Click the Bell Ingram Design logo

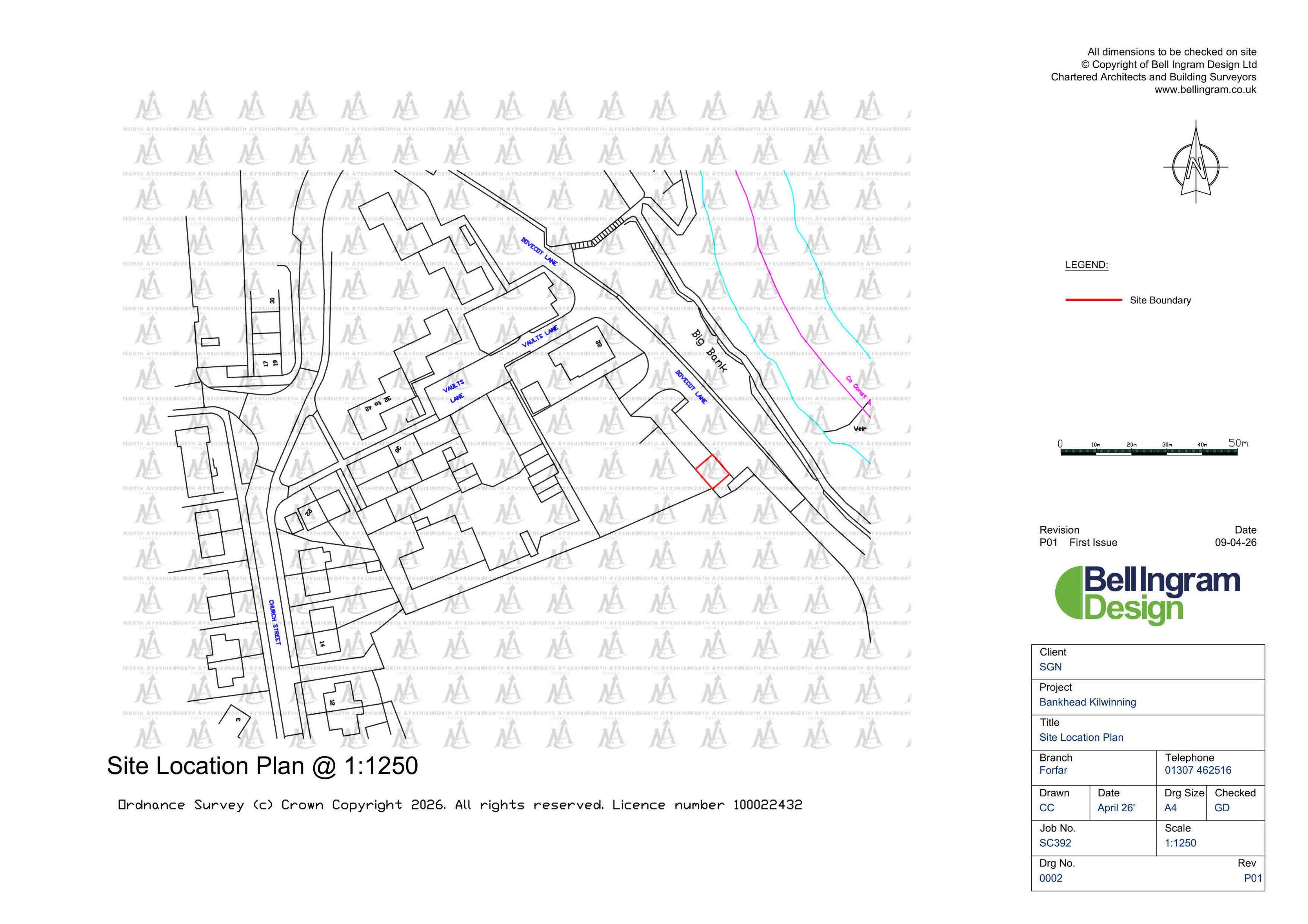[x=1147, y=596]
